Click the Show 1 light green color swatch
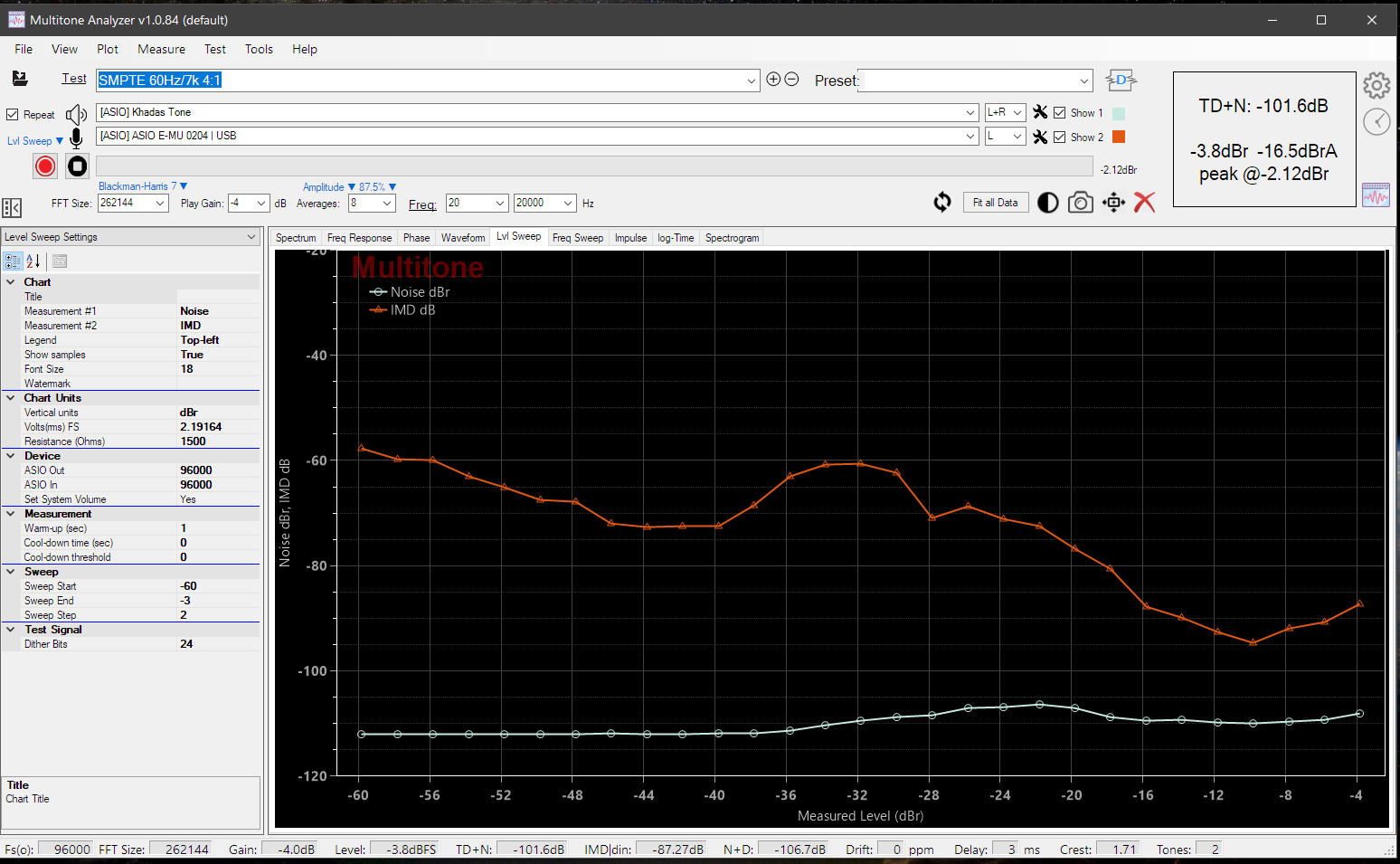This screenshot has height=864, width=1400. (1119, 114)
